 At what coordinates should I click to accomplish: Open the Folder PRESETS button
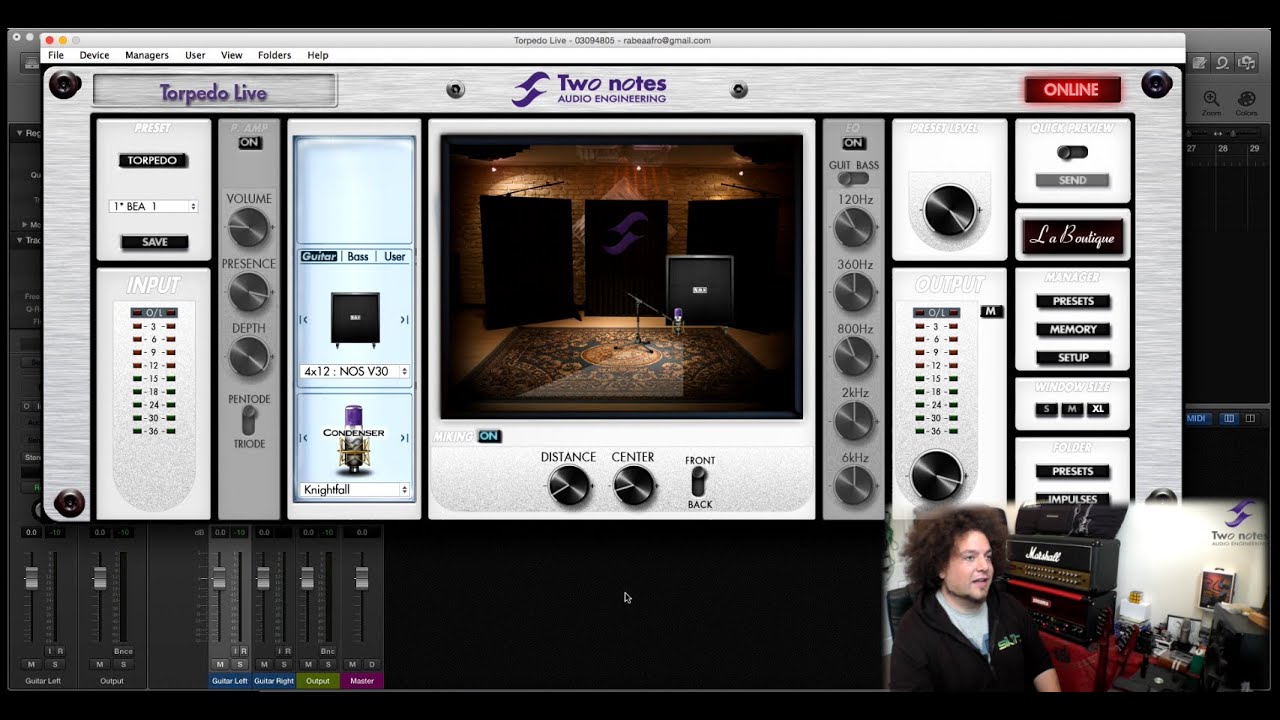(x=1073, y=471)
